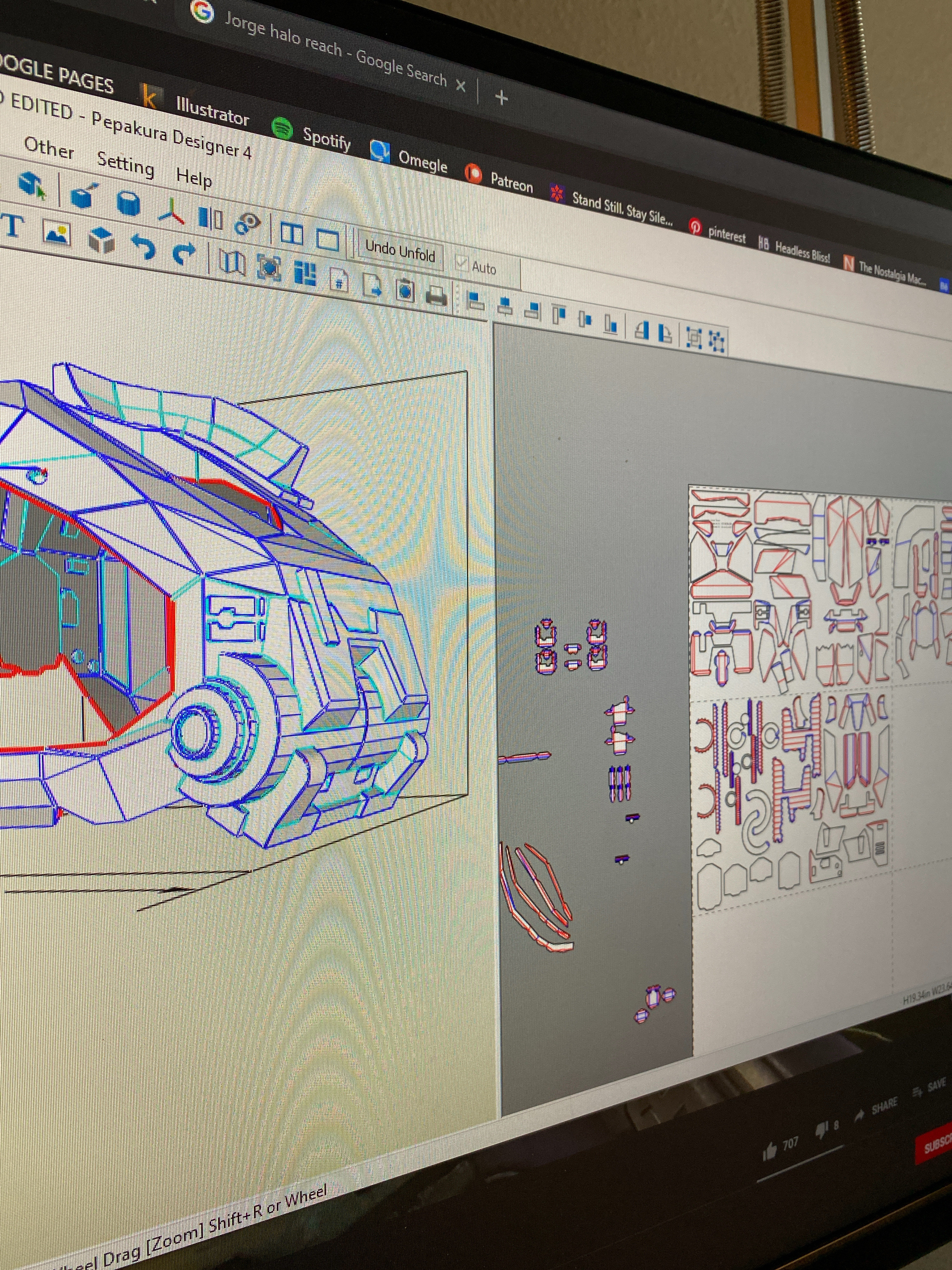The image size is (952, 1270).
Task: Align selected parts to right icon
Action: tap(533, 311)
